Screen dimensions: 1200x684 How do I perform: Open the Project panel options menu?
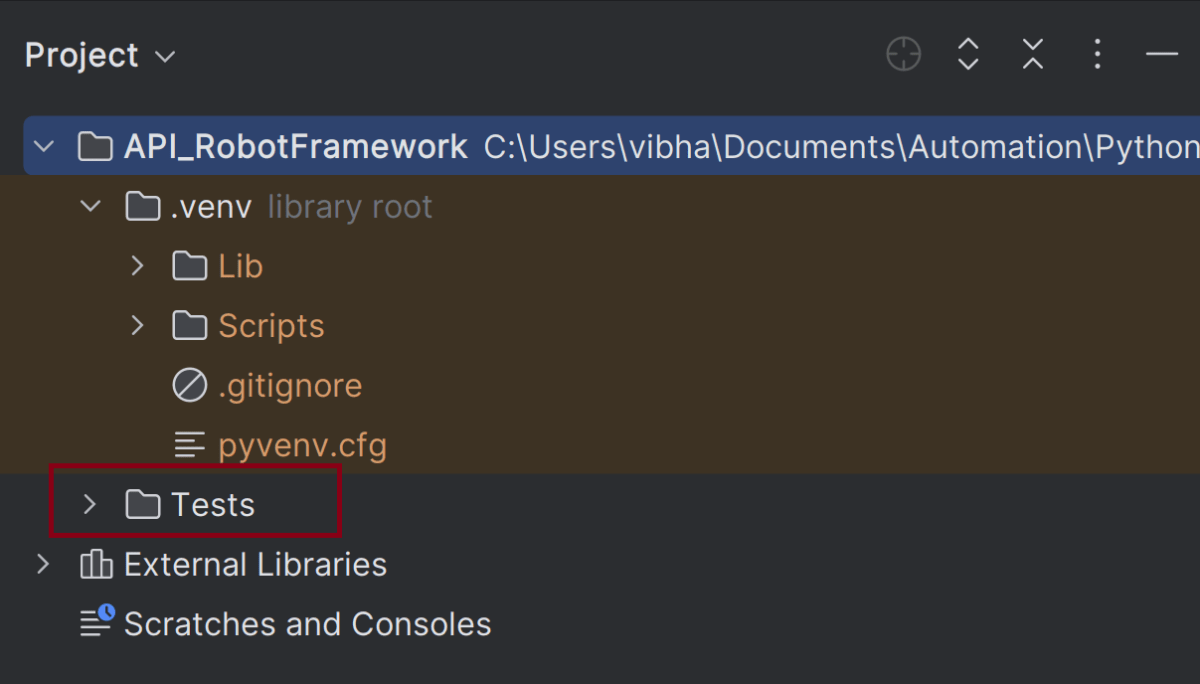coord(1097,54)
